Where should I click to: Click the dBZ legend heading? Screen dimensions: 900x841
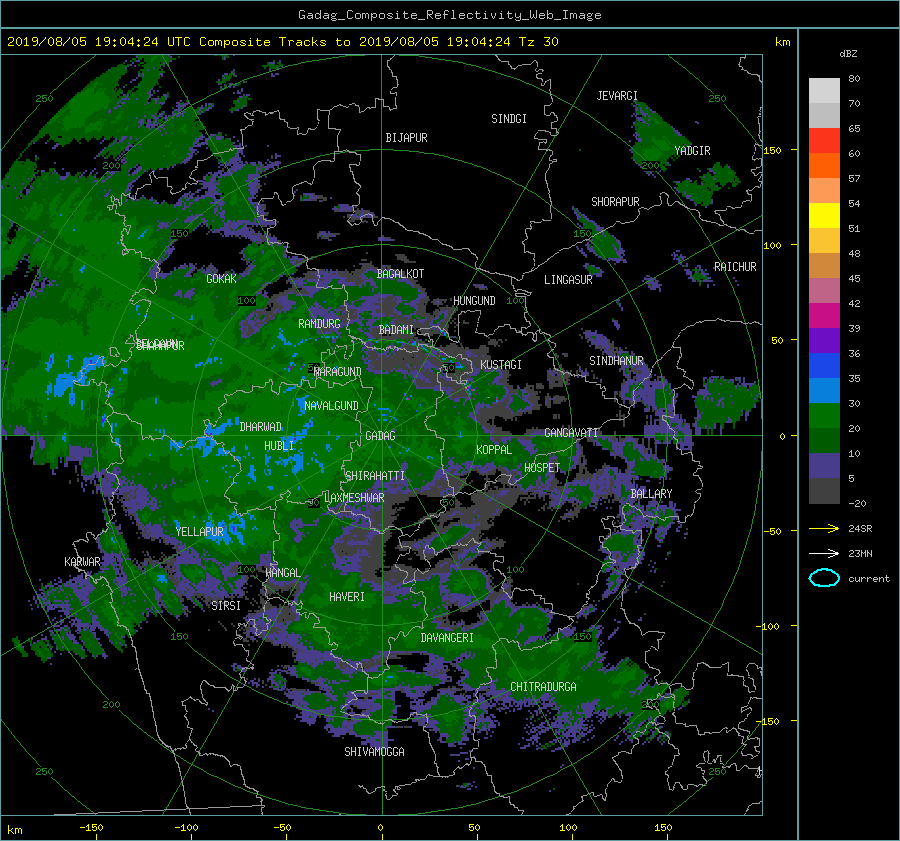click(848, 54)
